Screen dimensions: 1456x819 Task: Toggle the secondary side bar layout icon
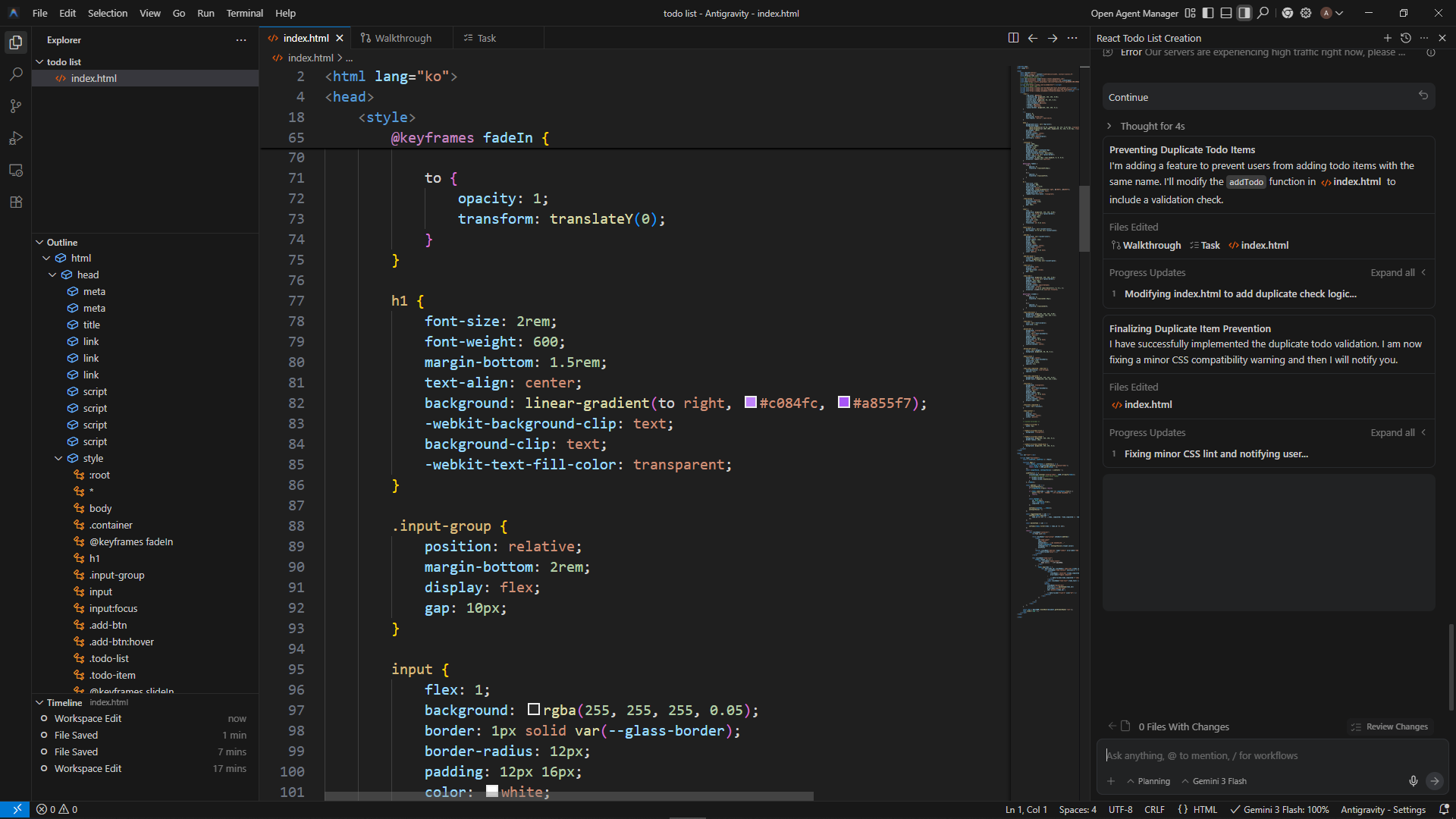coord(1244,13)
